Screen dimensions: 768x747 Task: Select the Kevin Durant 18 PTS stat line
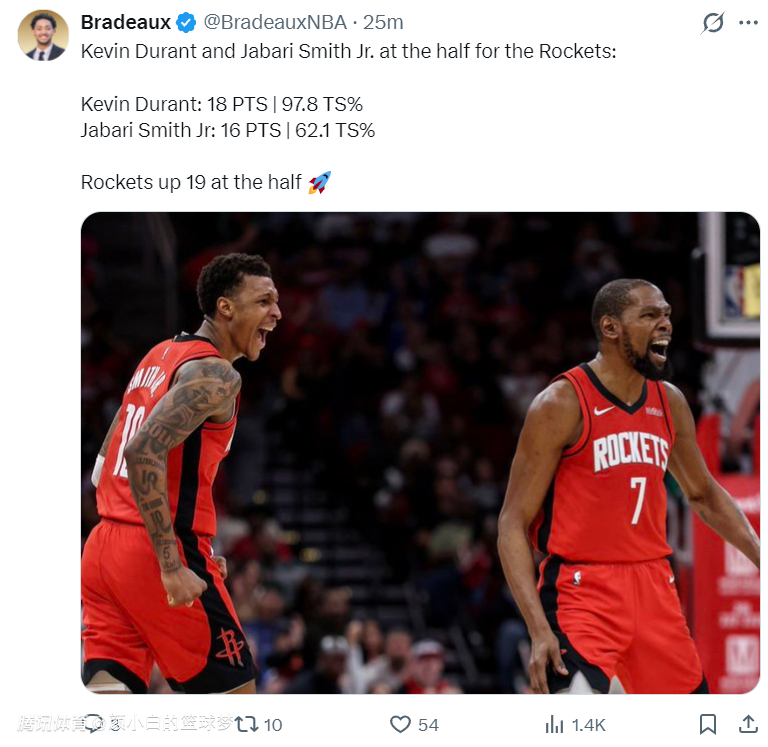(x=222, y=104)
